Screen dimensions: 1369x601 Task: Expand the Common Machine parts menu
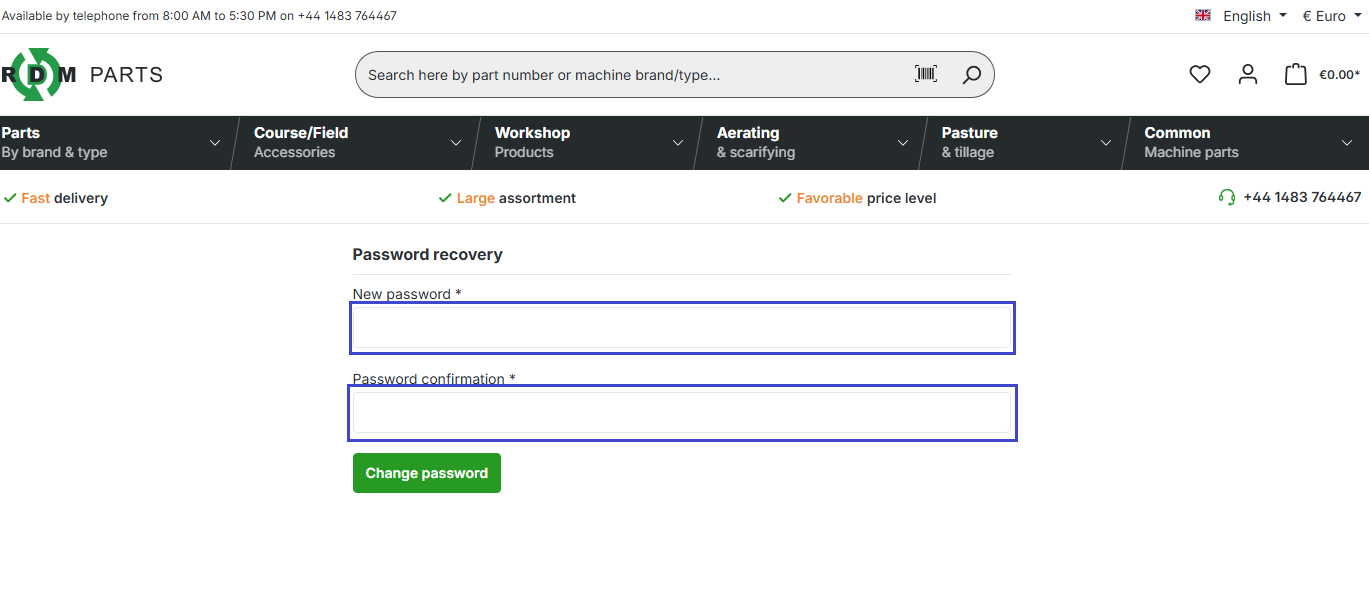click(1246, 143)
